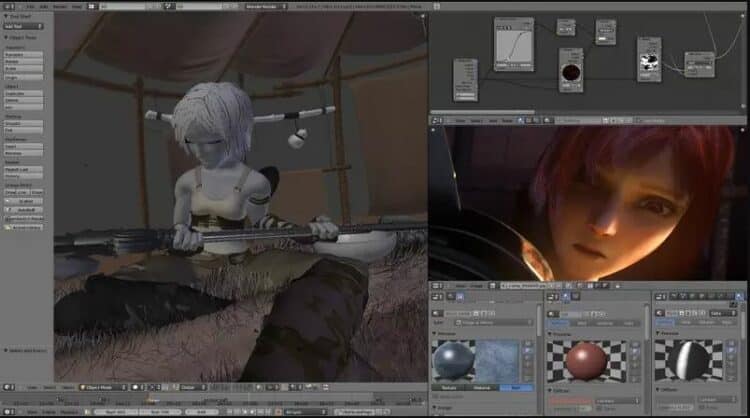The width and height of the screenshot is (750, 418).
Task: Open the 3D viewport editor type selector
Action: (x=9, y=387)
